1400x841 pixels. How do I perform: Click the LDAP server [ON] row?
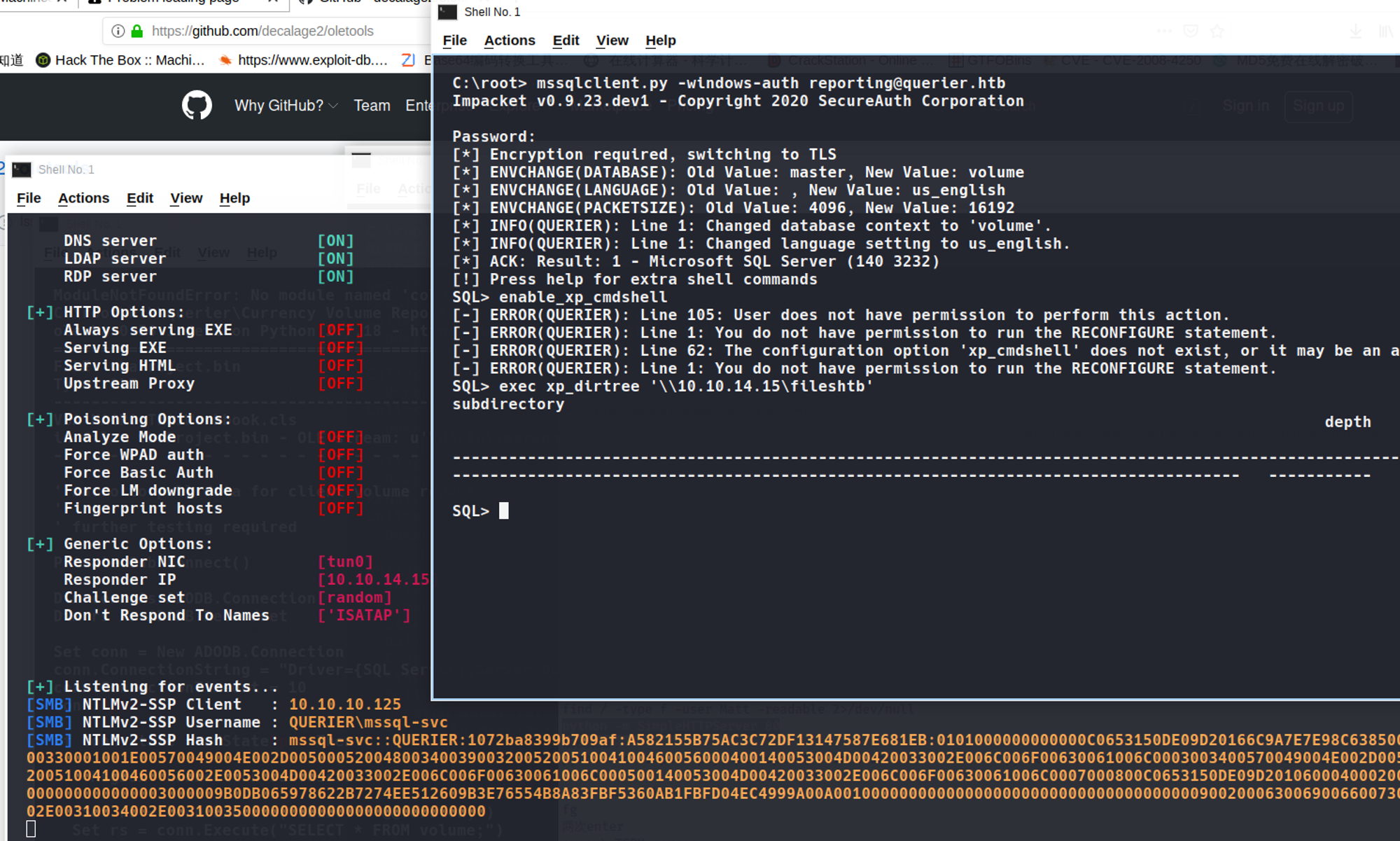click(x=209, y=259)
